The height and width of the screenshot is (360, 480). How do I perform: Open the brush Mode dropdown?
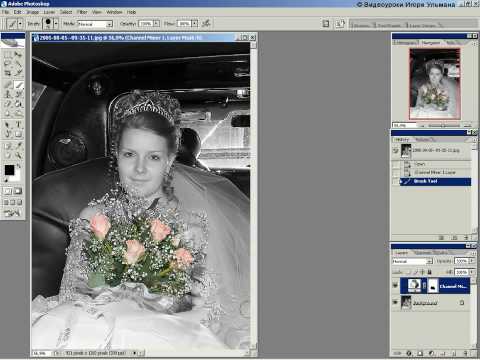coord(95,24)
